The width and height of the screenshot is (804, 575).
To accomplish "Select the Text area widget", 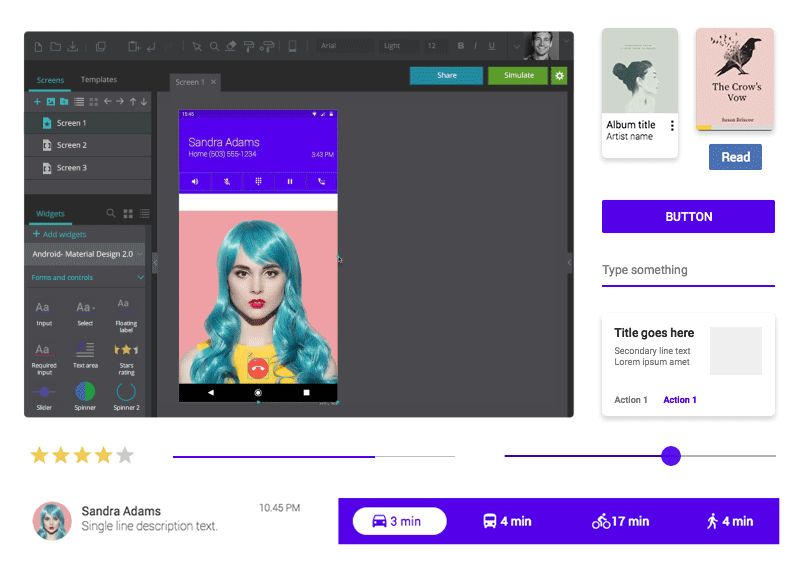I will point(85,355).
